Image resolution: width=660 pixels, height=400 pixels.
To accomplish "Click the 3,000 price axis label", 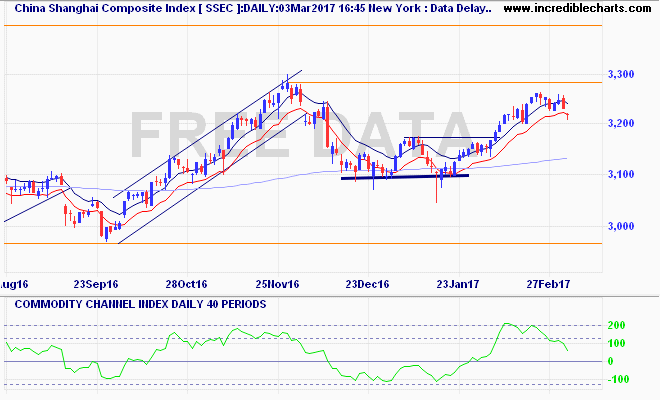I will click(x=621, y=226).
